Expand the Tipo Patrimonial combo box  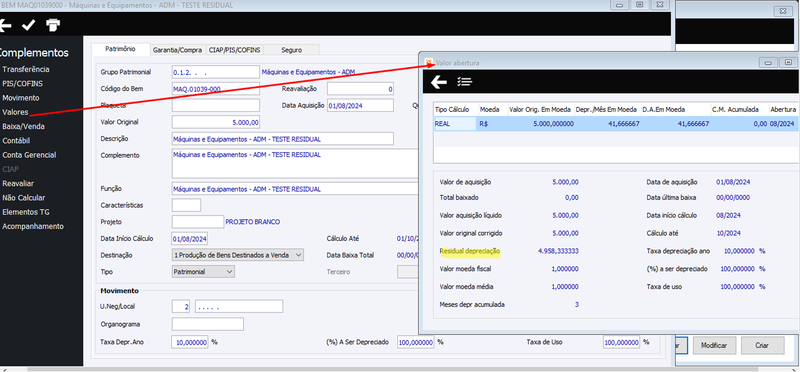click(203, 271)
